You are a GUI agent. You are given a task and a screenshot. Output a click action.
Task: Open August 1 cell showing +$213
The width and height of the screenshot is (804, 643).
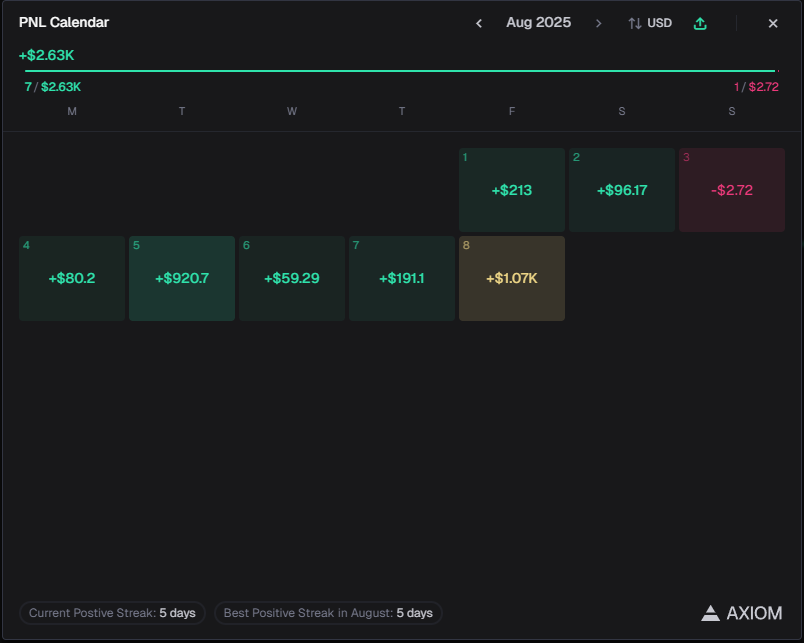tap(512, 190)
